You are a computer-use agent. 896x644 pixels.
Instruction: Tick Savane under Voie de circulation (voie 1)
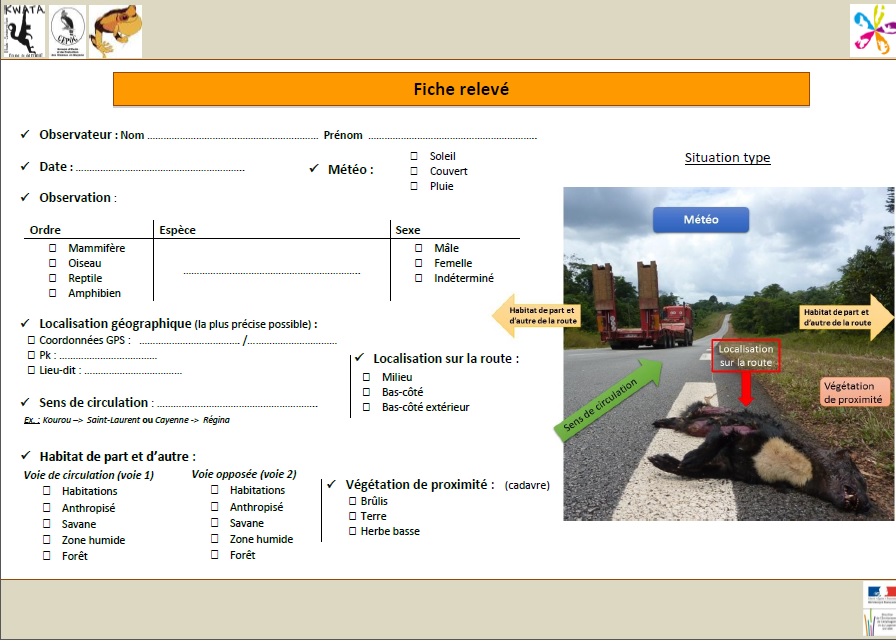47,523
